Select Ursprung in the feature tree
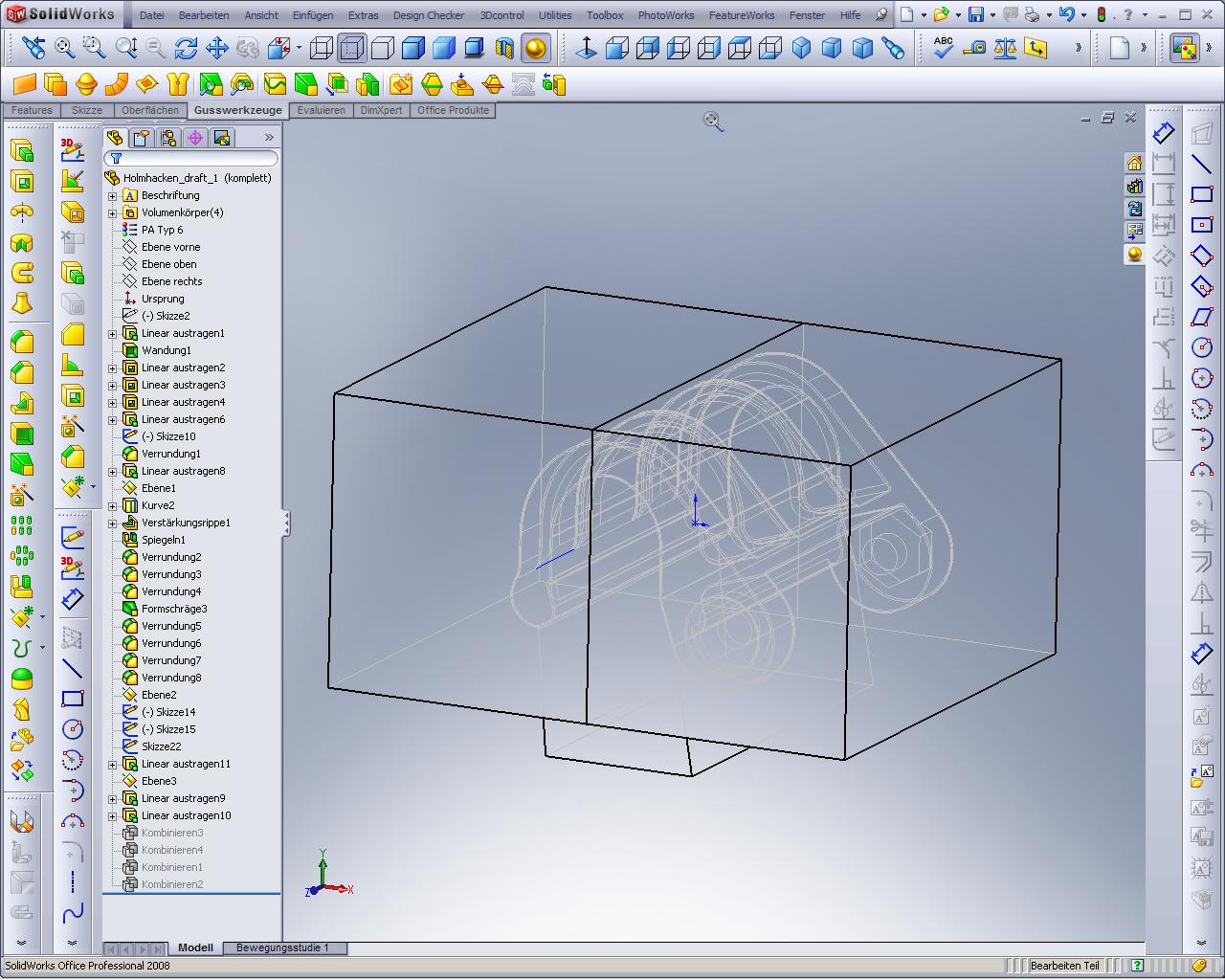Viewport: 1225px width, 980px height. pos(163,299)
